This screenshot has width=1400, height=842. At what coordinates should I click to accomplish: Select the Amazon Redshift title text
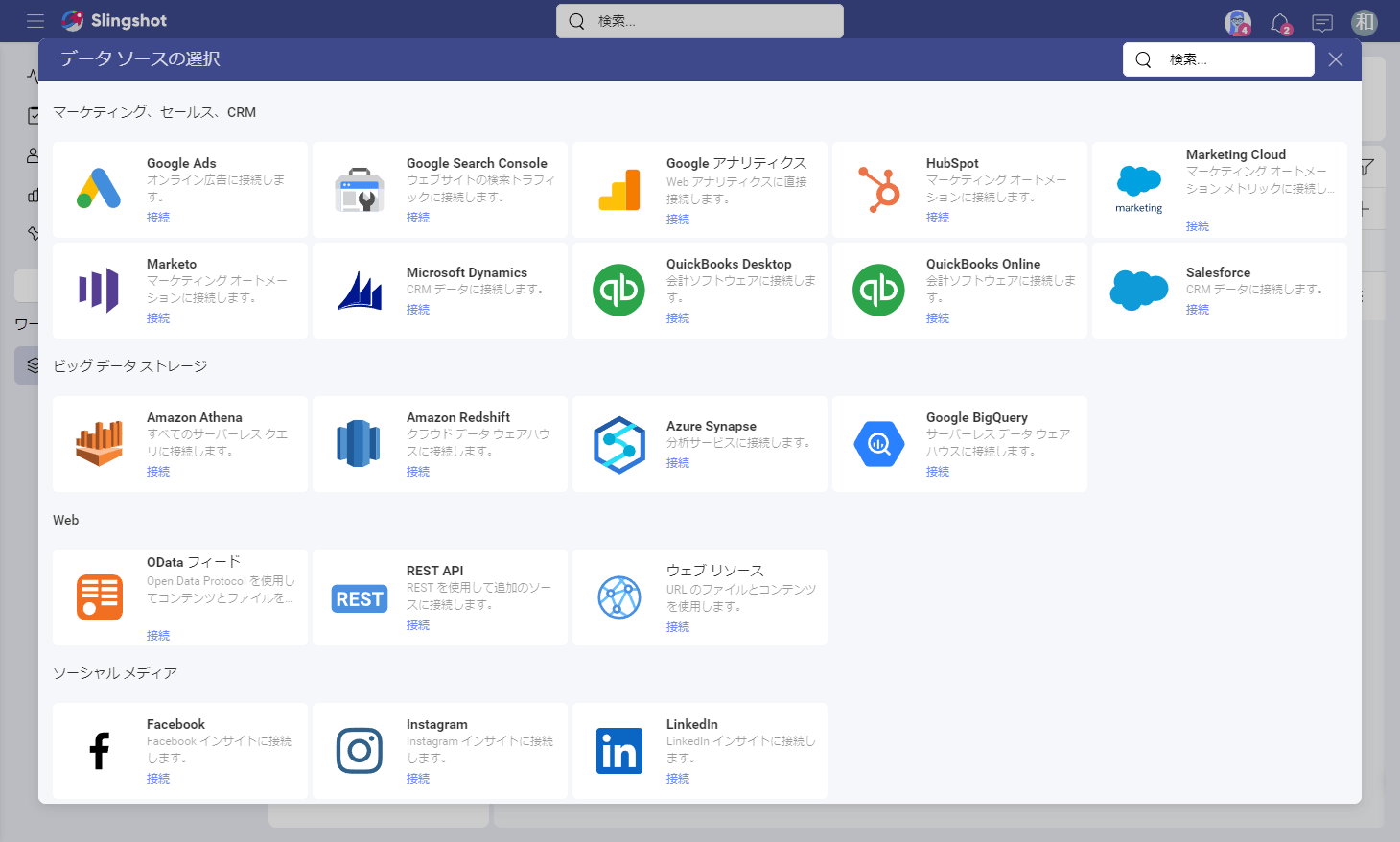tap(458, 417)
